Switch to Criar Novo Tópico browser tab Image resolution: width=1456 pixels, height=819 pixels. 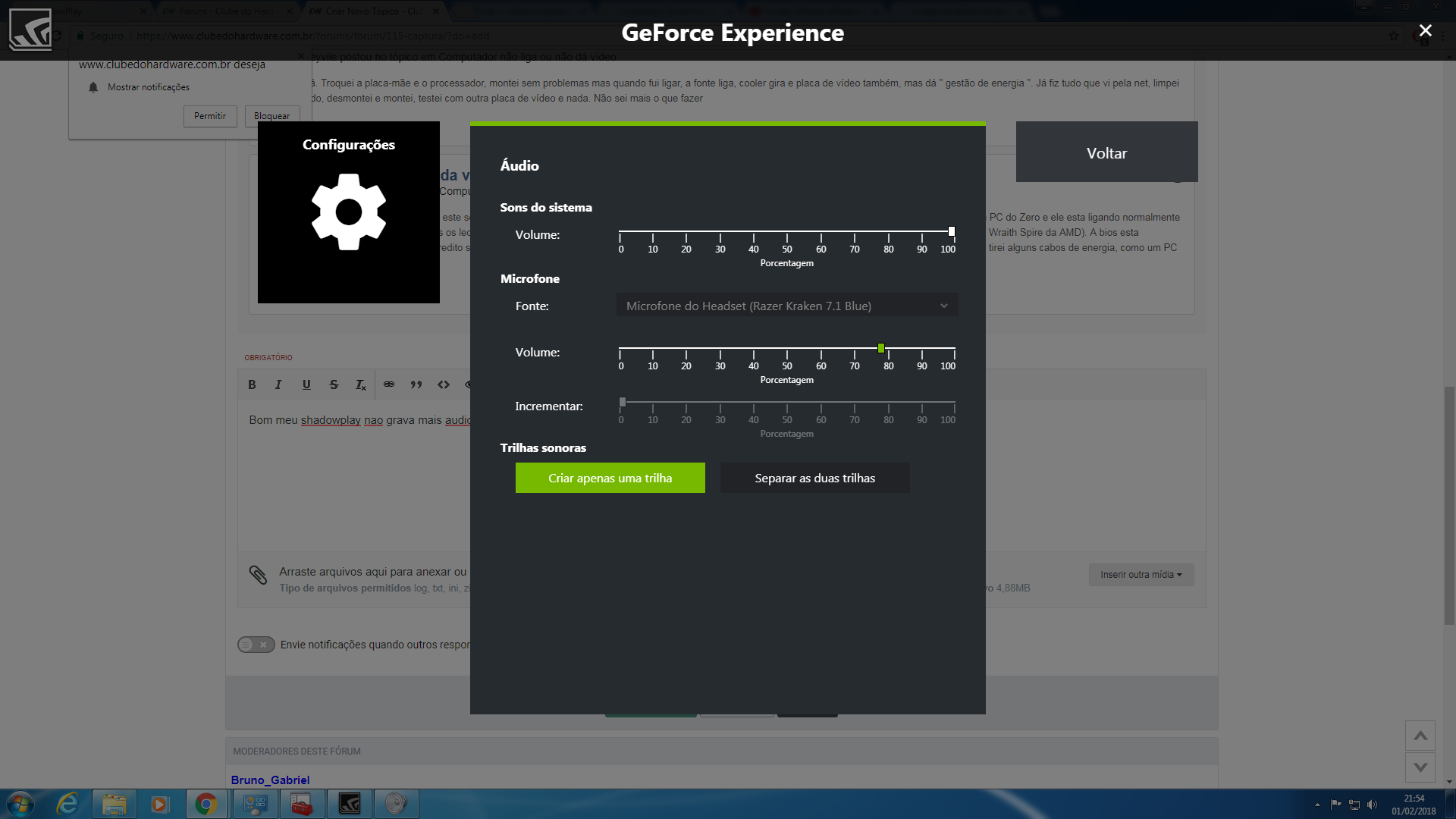(375, 11)
